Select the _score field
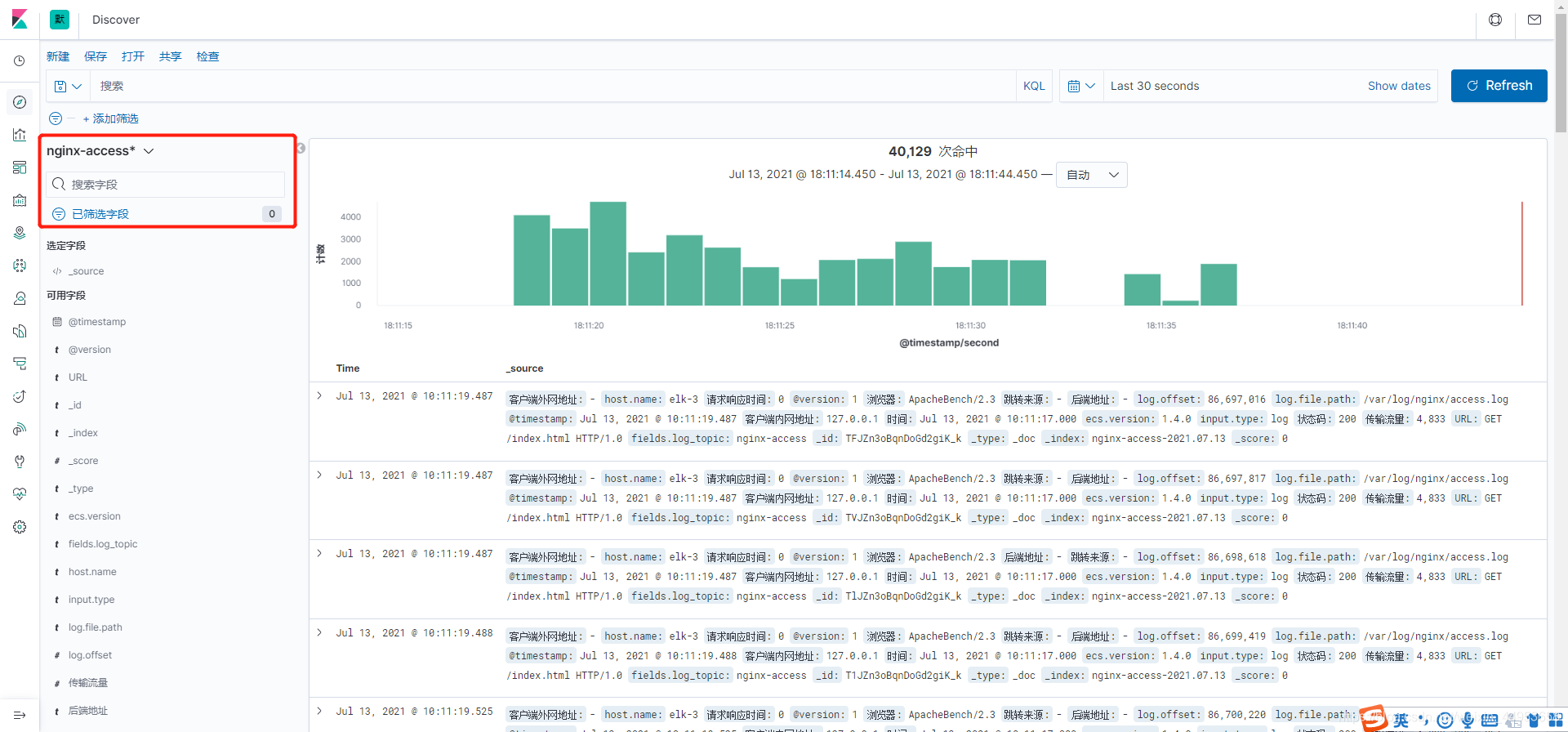 (82, 461)
